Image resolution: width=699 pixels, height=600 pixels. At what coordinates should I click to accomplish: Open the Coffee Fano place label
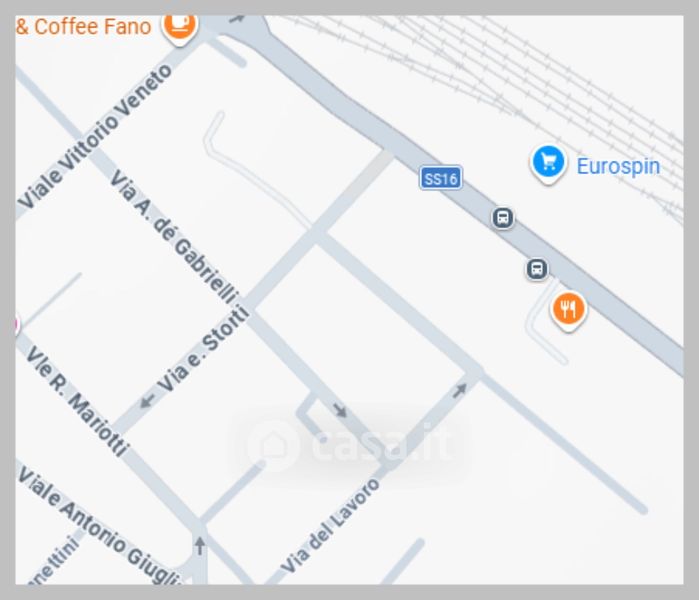pos(84,27)
